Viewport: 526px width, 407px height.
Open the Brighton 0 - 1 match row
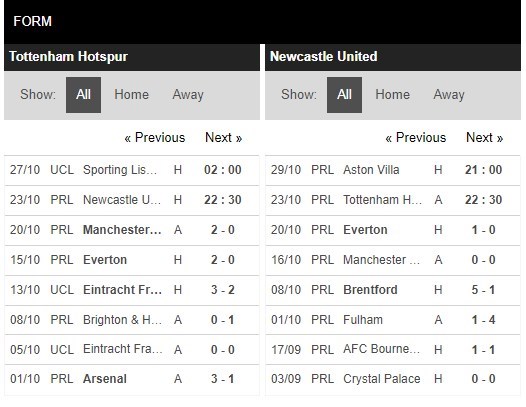(132, 320)
